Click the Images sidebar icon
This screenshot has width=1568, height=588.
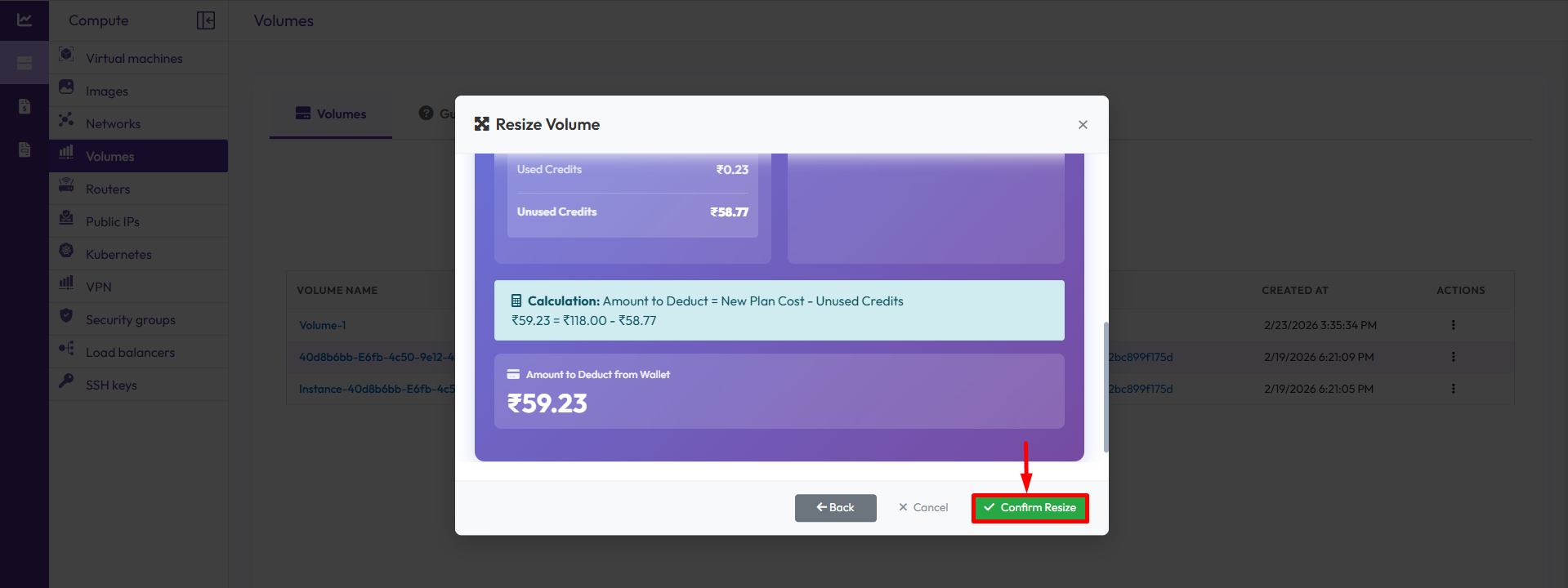67,88
